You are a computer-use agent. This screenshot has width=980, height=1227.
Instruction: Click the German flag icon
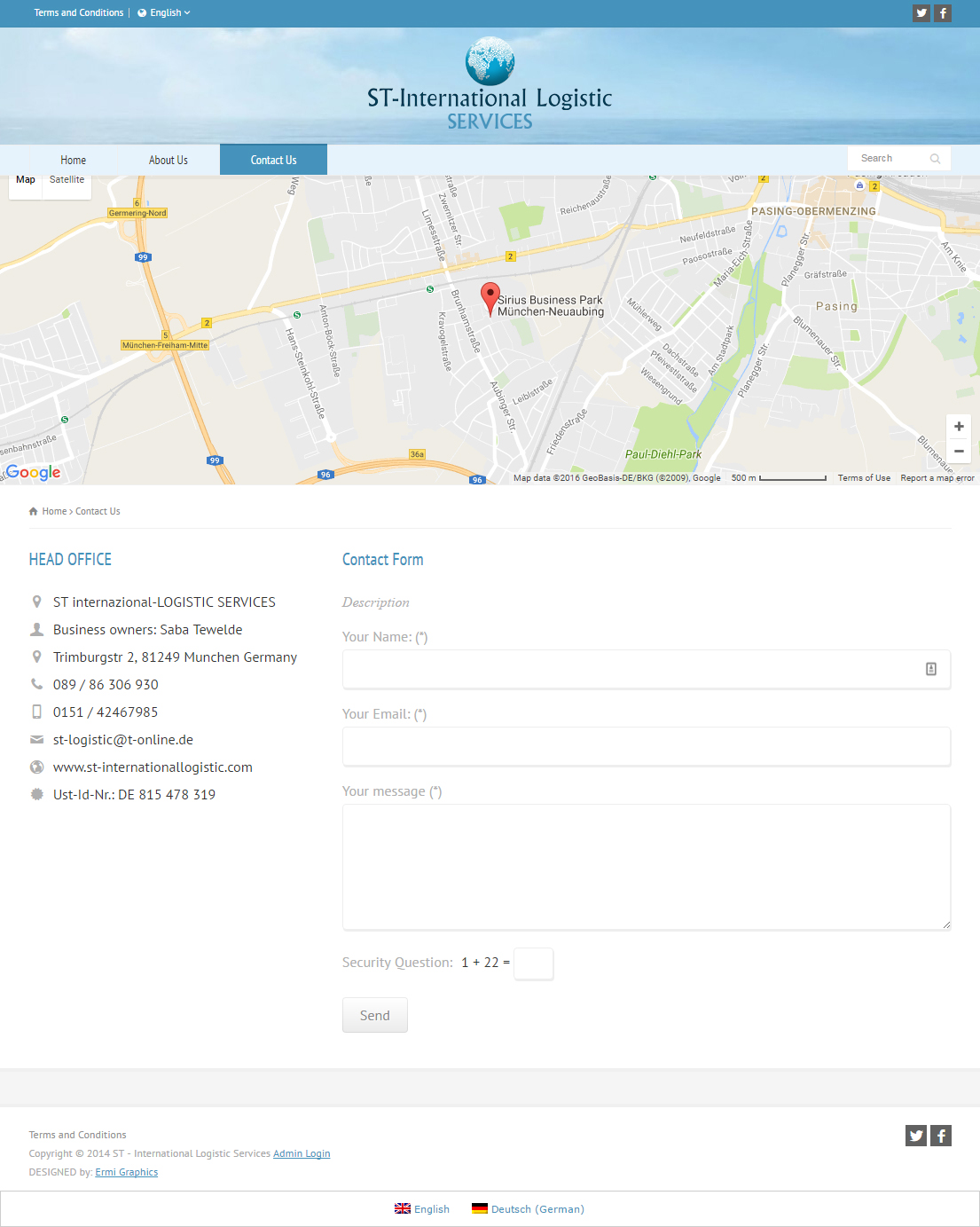pos(480,1208)
